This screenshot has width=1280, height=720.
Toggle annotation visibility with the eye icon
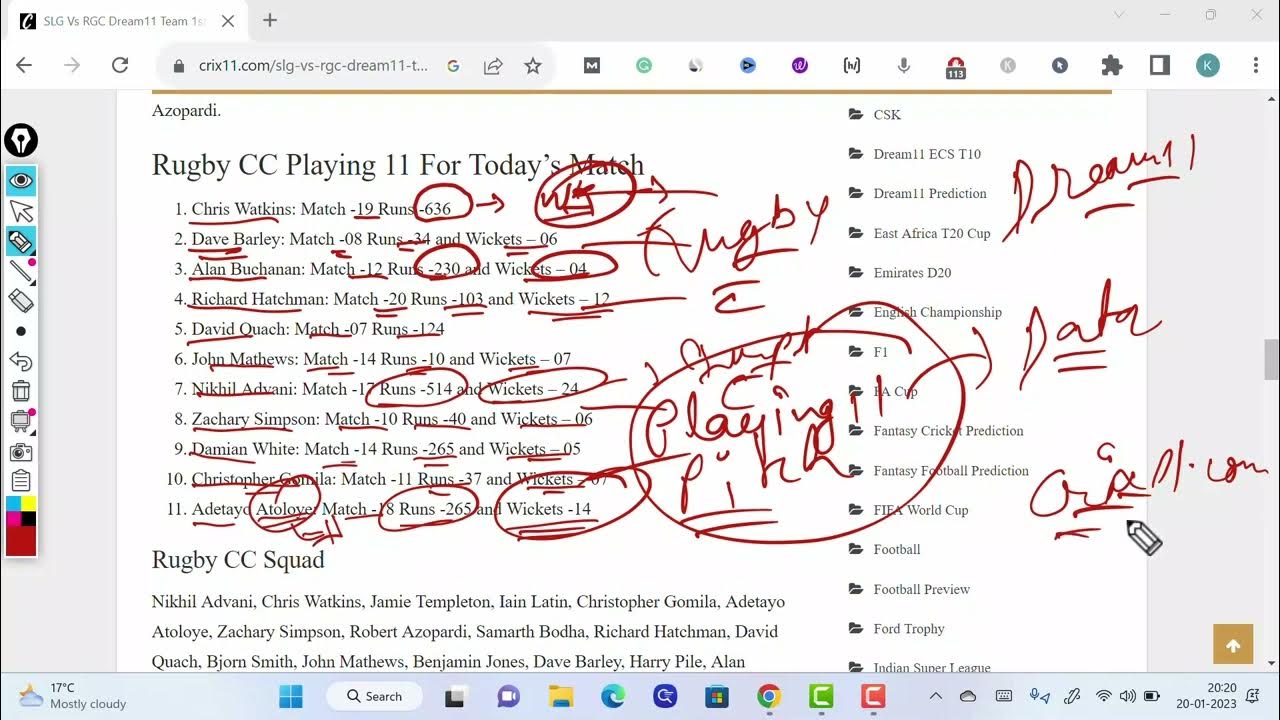[21, 181]
